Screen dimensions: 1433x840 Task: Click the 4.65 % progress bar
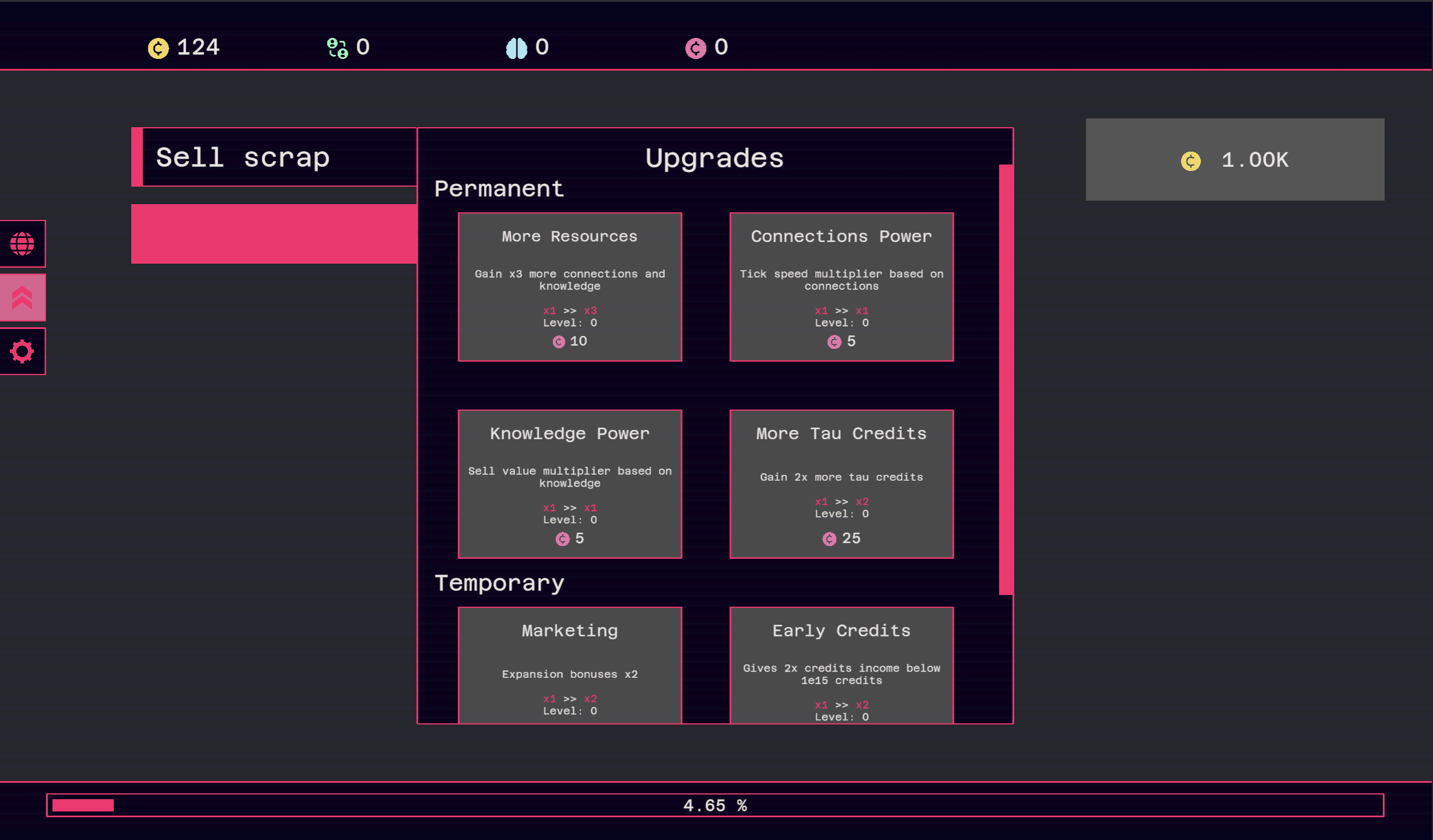click(715, 805)
